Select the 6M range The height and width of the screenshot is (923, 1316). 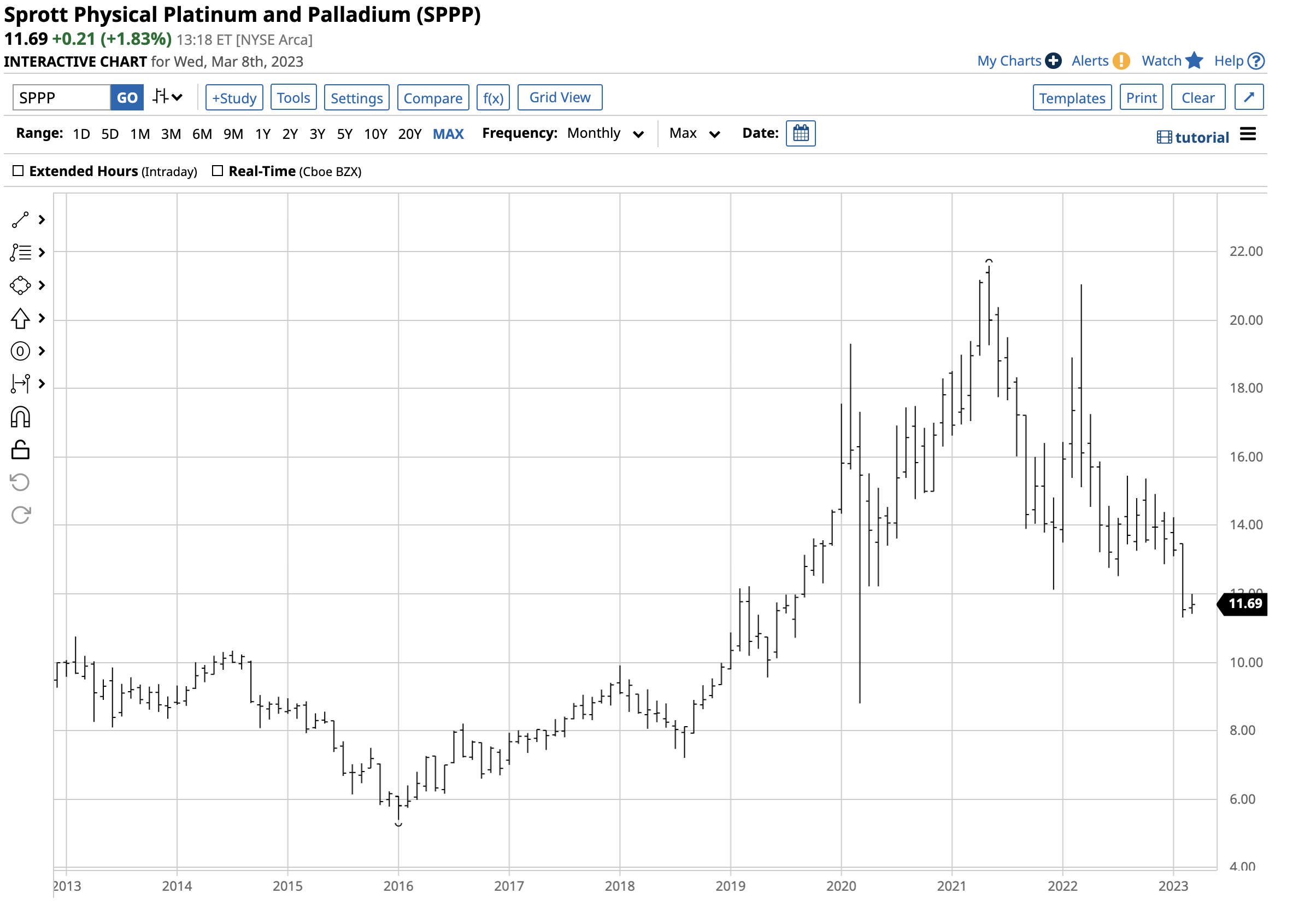point(202,134)
